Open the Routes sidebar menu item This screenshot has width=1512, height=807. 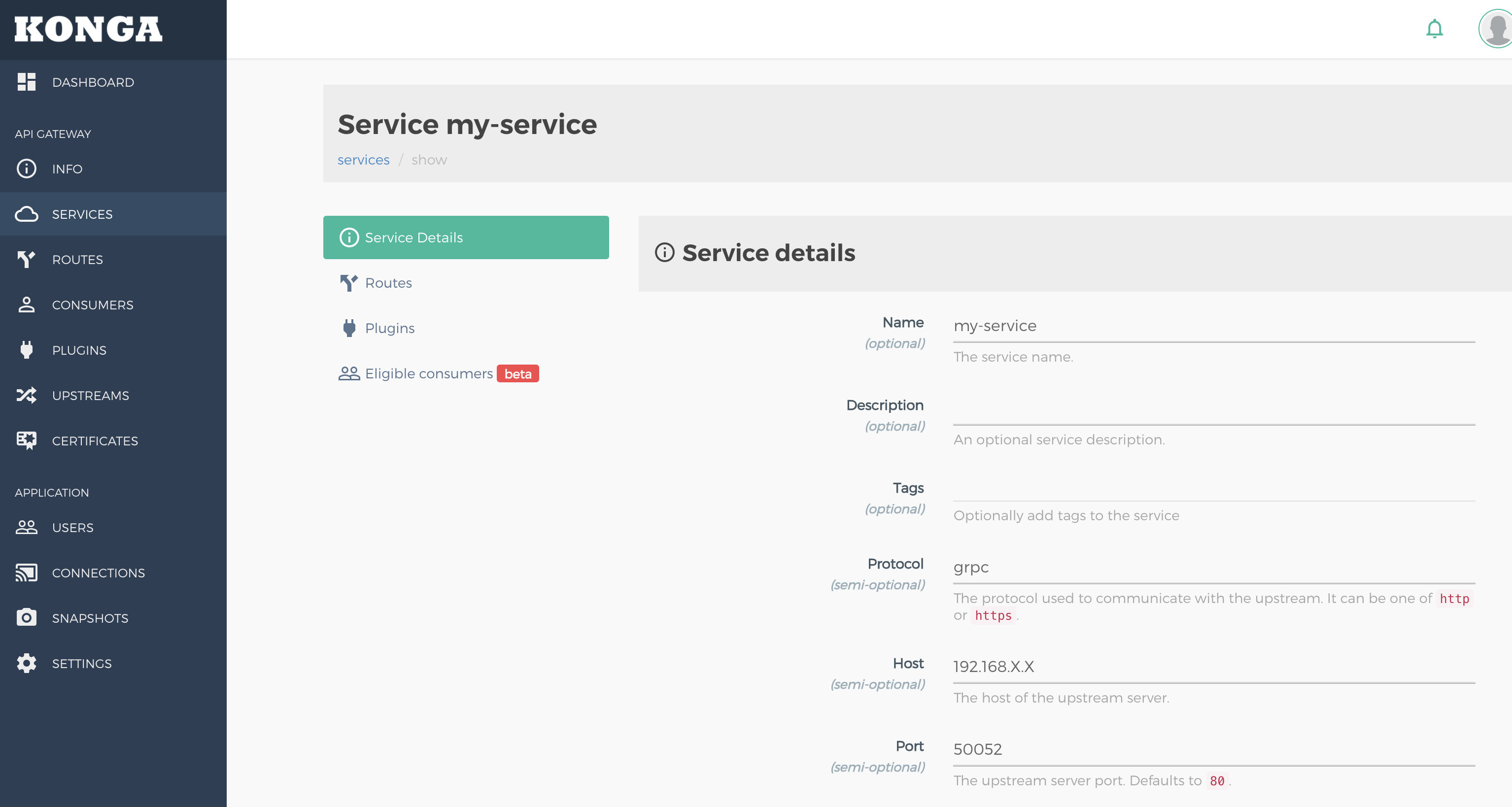click(77, 260)
